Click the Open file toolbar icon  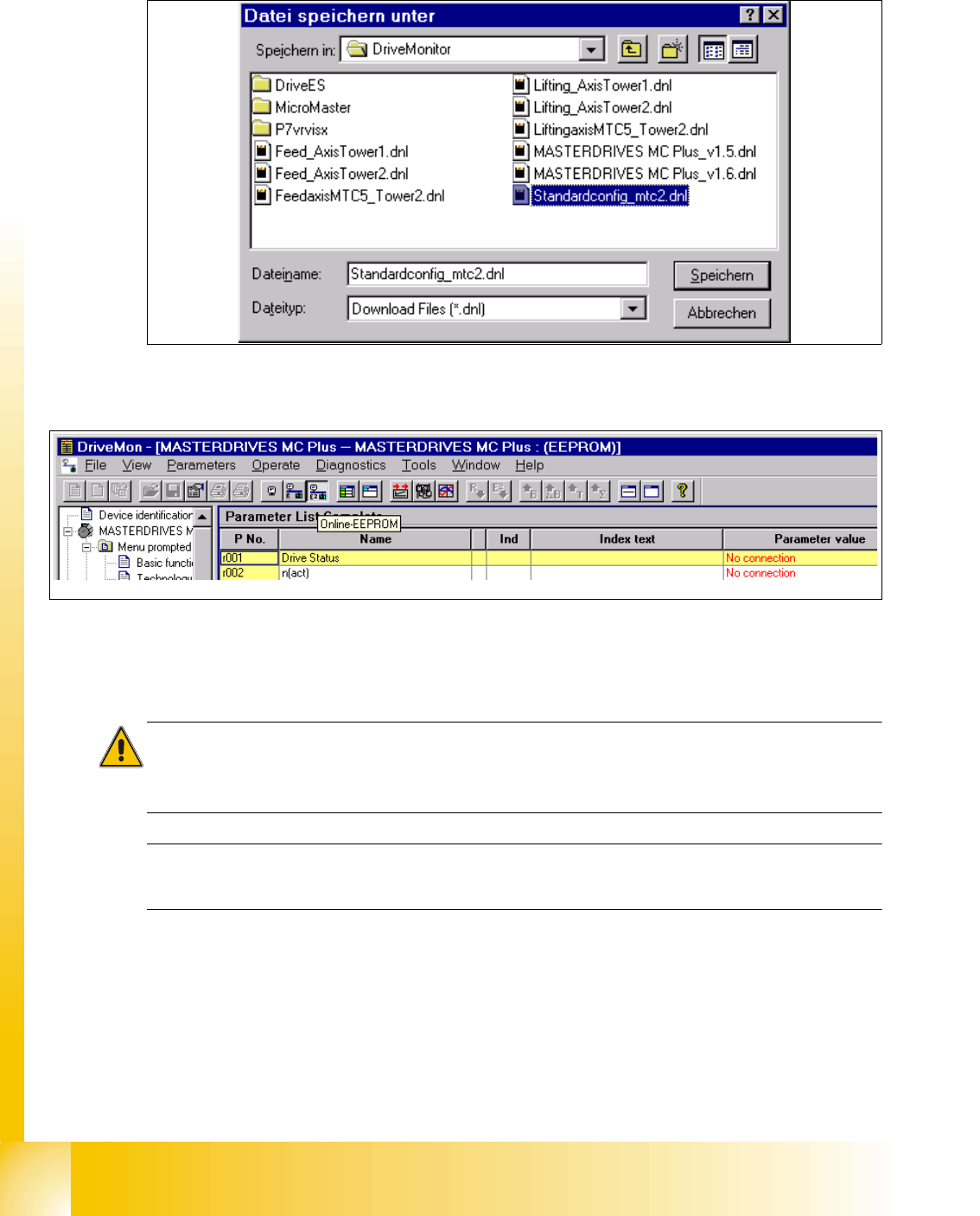click(150, 492)
